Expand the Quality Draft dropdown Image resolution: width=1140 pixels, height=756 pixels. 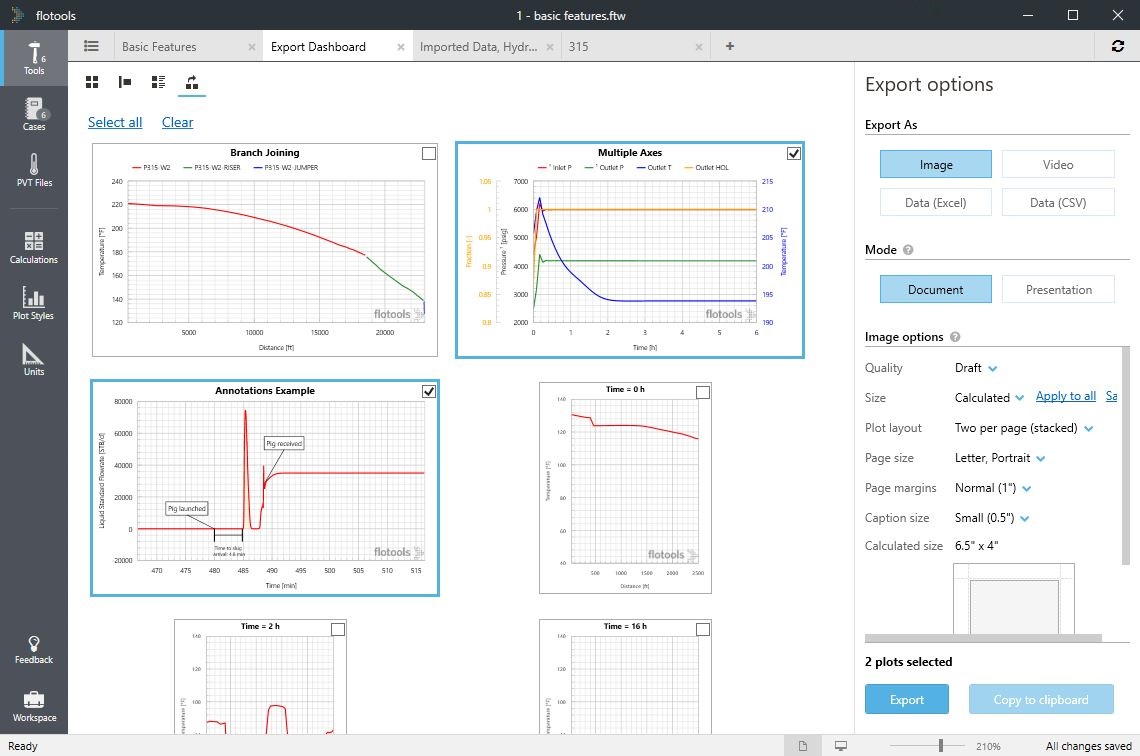[976, 368]
